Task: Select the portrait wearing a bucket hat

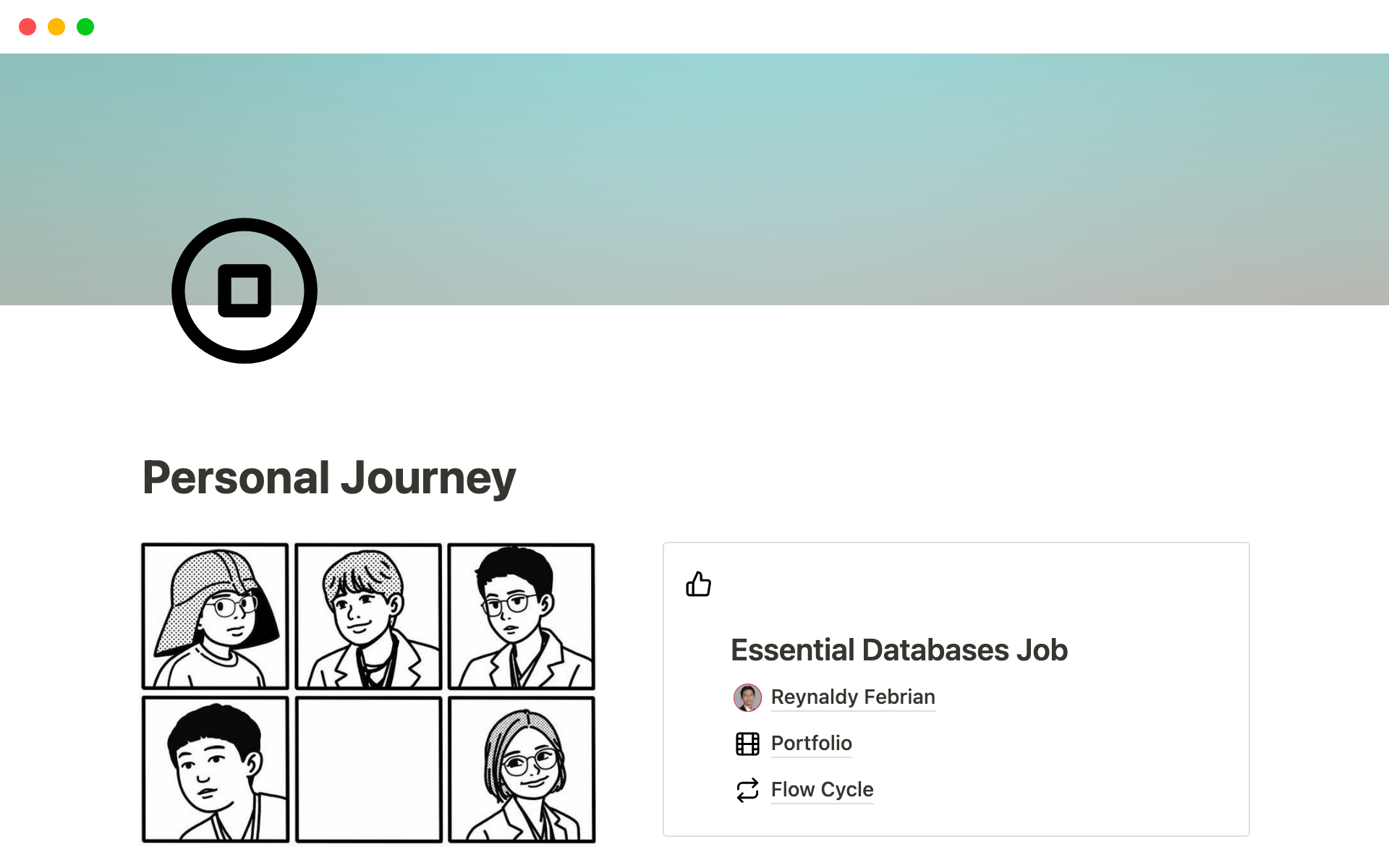Action: (215, 616)
